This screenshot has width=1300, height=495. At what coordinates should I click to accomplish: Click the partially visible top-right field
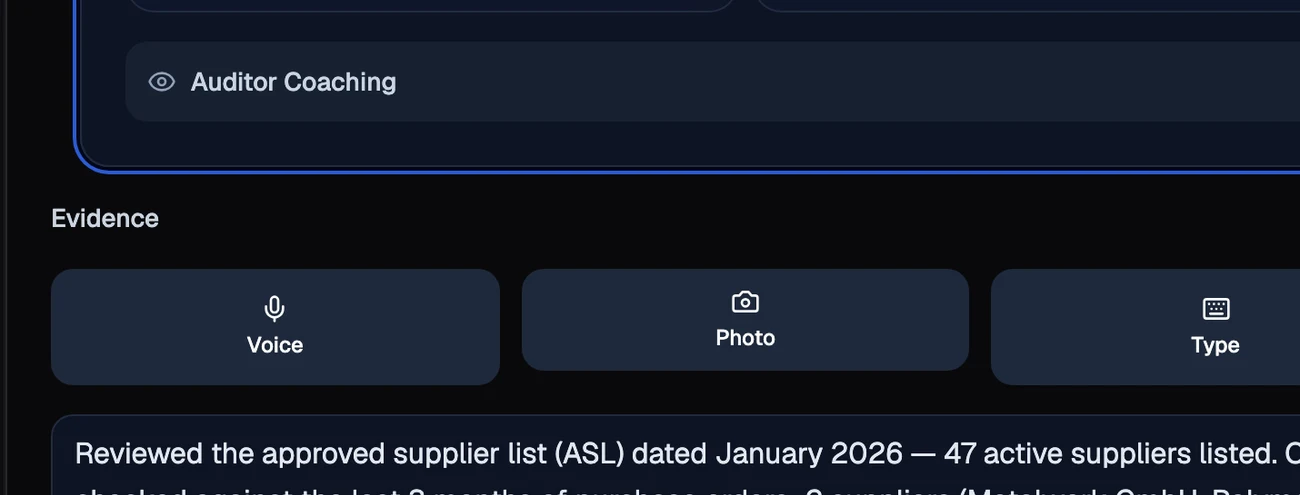pyautogui.click(x=1030, y=5)
